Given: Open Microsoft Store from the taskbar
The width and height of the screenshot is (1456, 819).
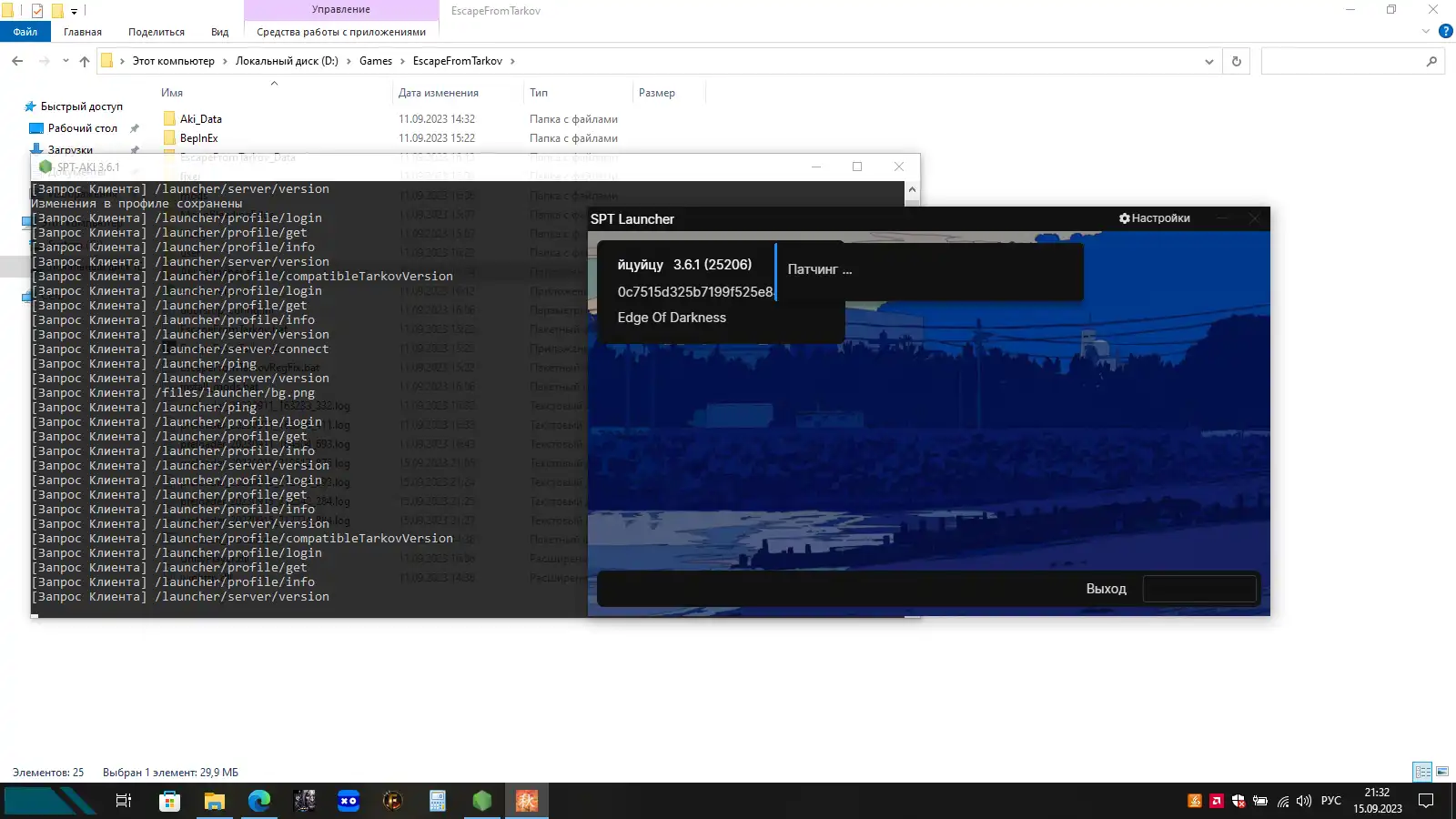Looking at the screenshot, I should [170, 801].
